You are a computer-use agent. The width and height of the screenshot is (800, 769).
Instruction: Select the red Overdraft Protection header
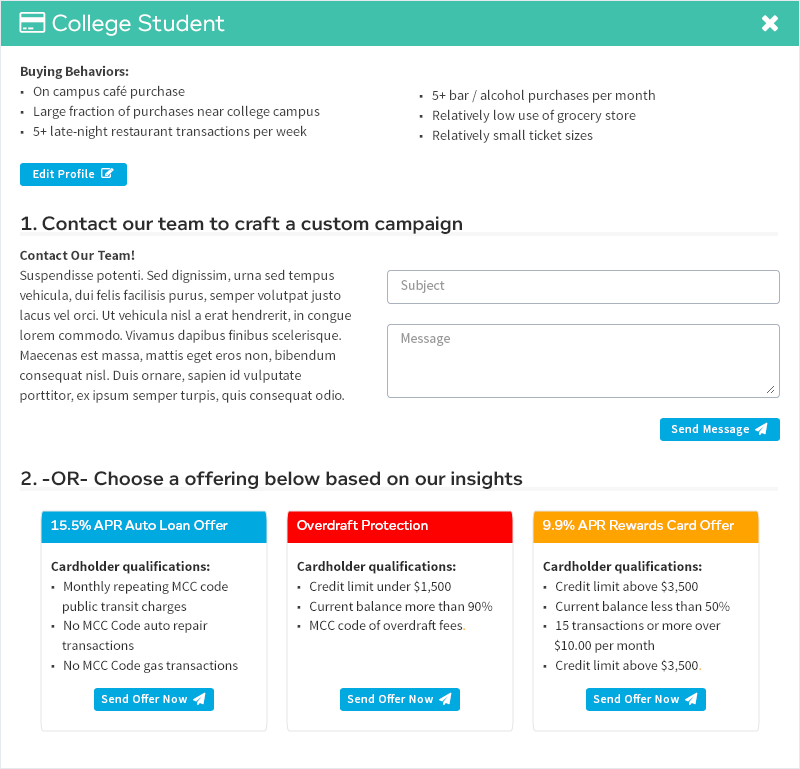point(400,526)
